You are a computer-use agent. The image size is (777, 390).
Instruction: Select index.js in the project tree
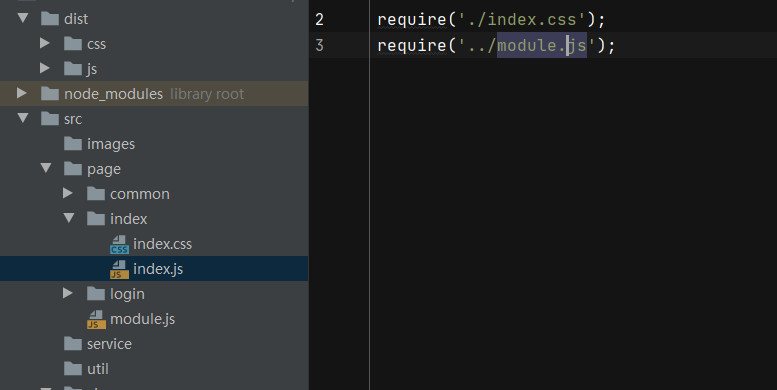(158, 269)
